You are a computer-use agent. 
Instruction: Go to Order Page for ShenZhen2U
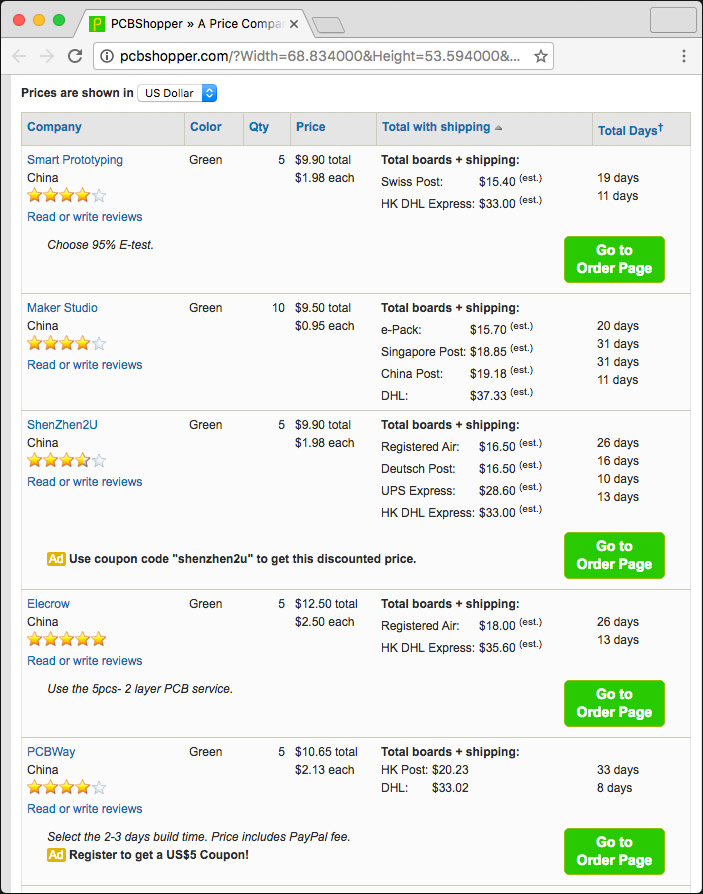[614, 555]
